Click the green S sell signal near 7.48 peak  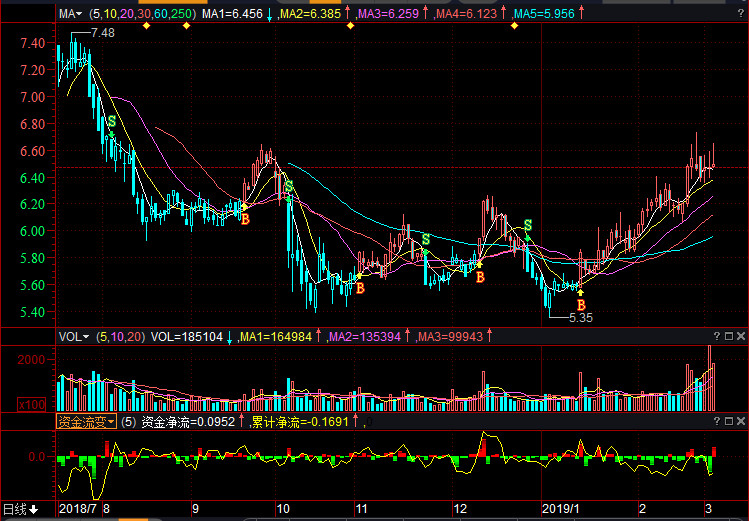coord(111,122)
